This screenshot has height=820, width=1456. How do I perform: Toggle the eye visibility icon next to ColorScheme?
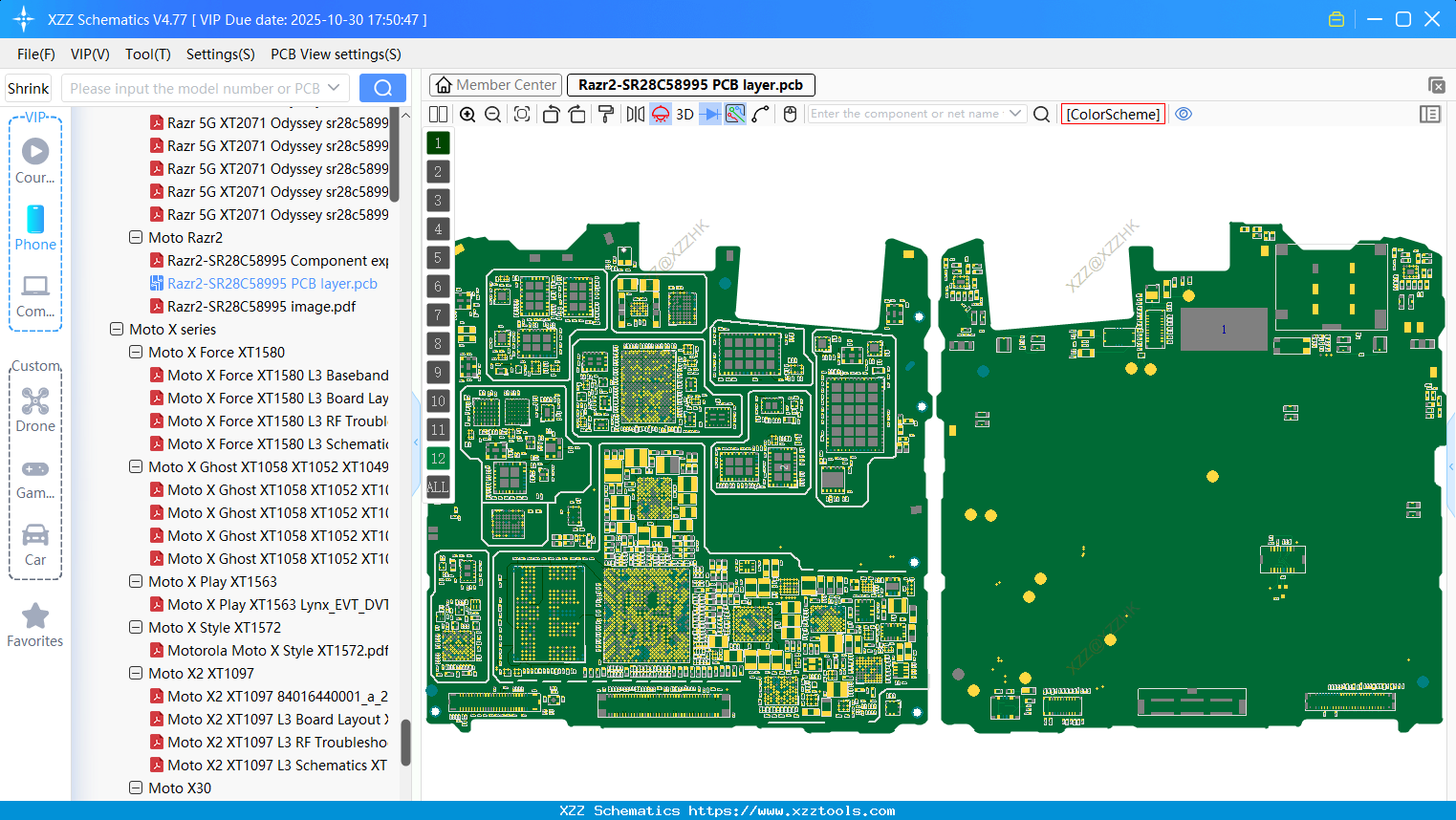(x=1184, y=114)
